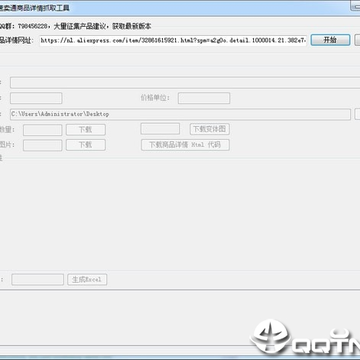Click the 价格单位 label
The height and width of the screenshot is (360, 360).
coord(155,98)
